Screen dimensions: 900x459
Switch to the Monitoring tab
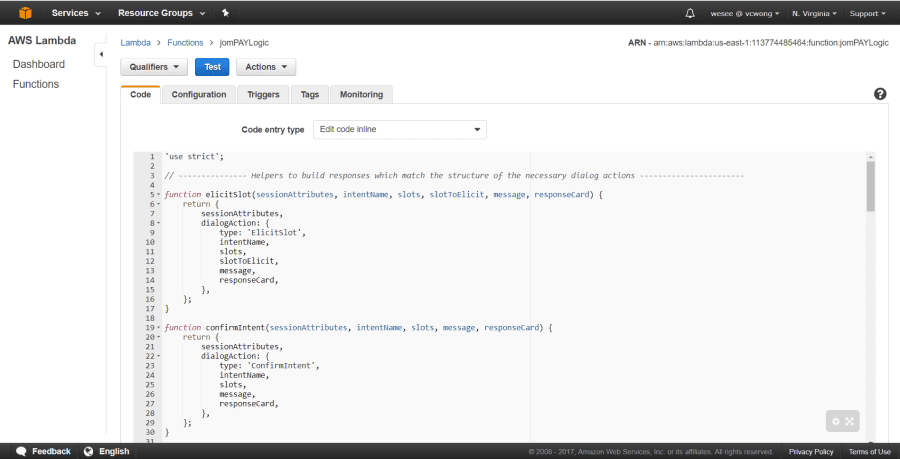[x=362, y=95]
